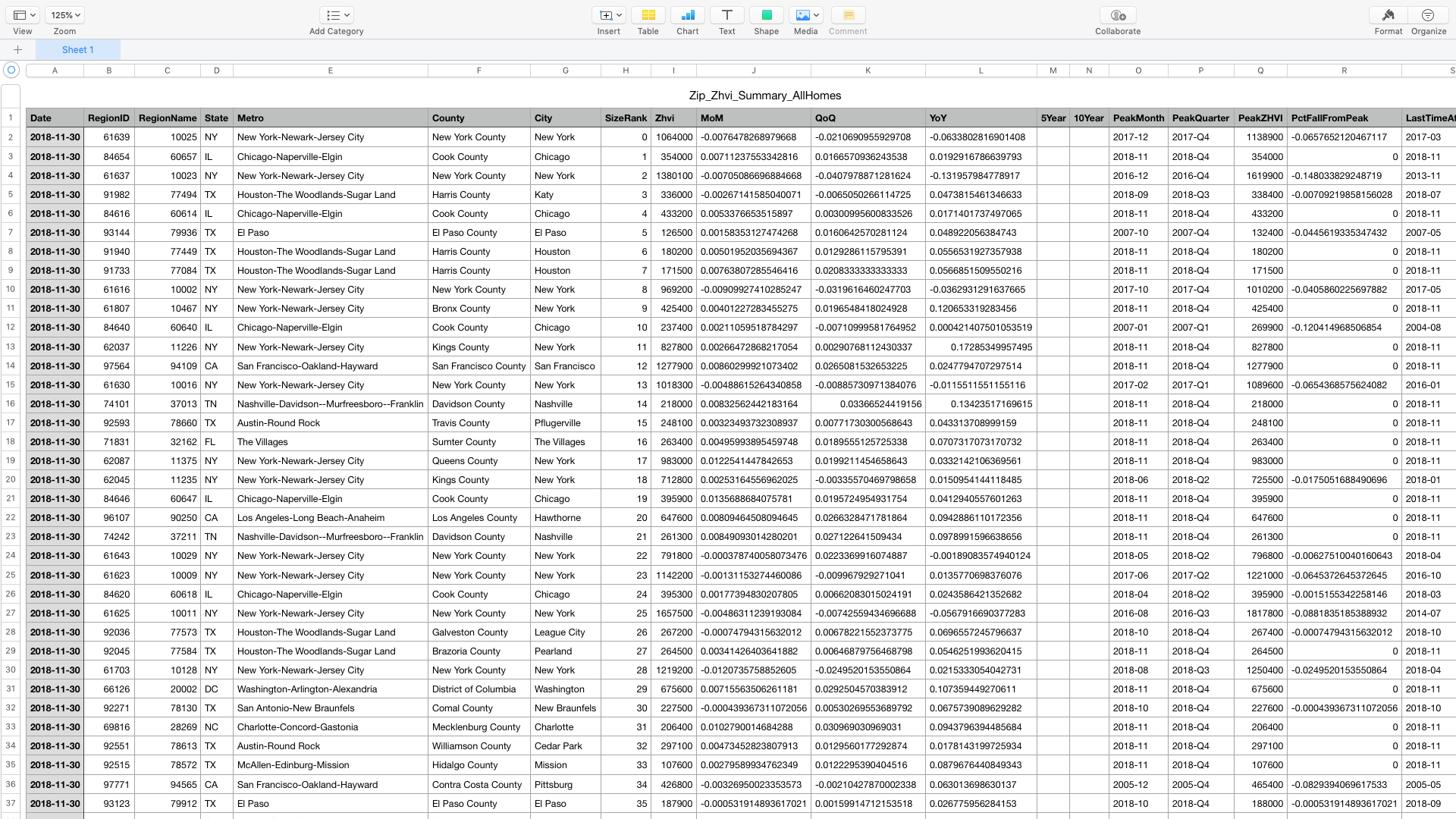Open the Collaborate panel

click(x=1117, y=15)
